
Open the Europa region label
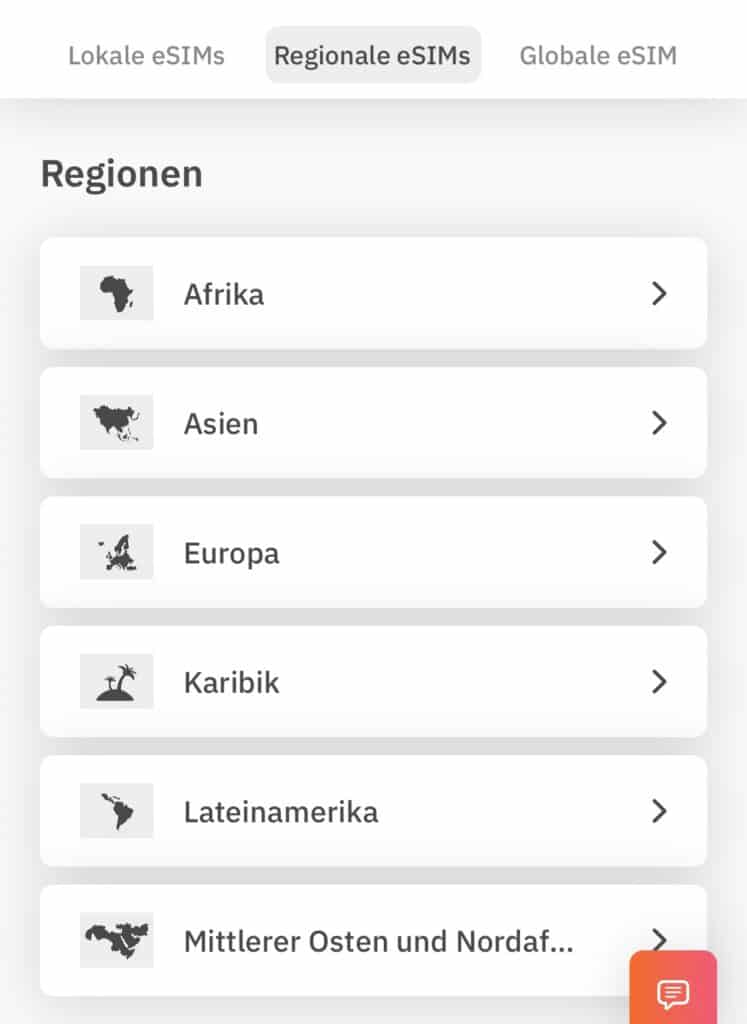(232, 554)
